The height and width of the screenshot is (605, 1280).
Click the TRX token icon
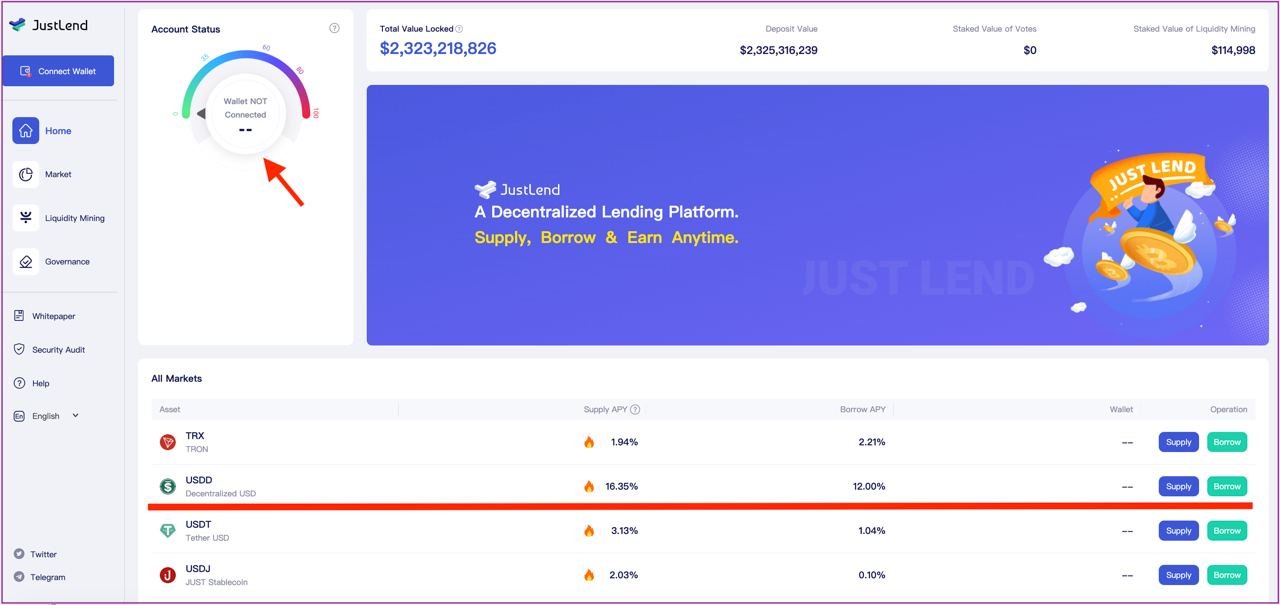(x=167, y=442)
